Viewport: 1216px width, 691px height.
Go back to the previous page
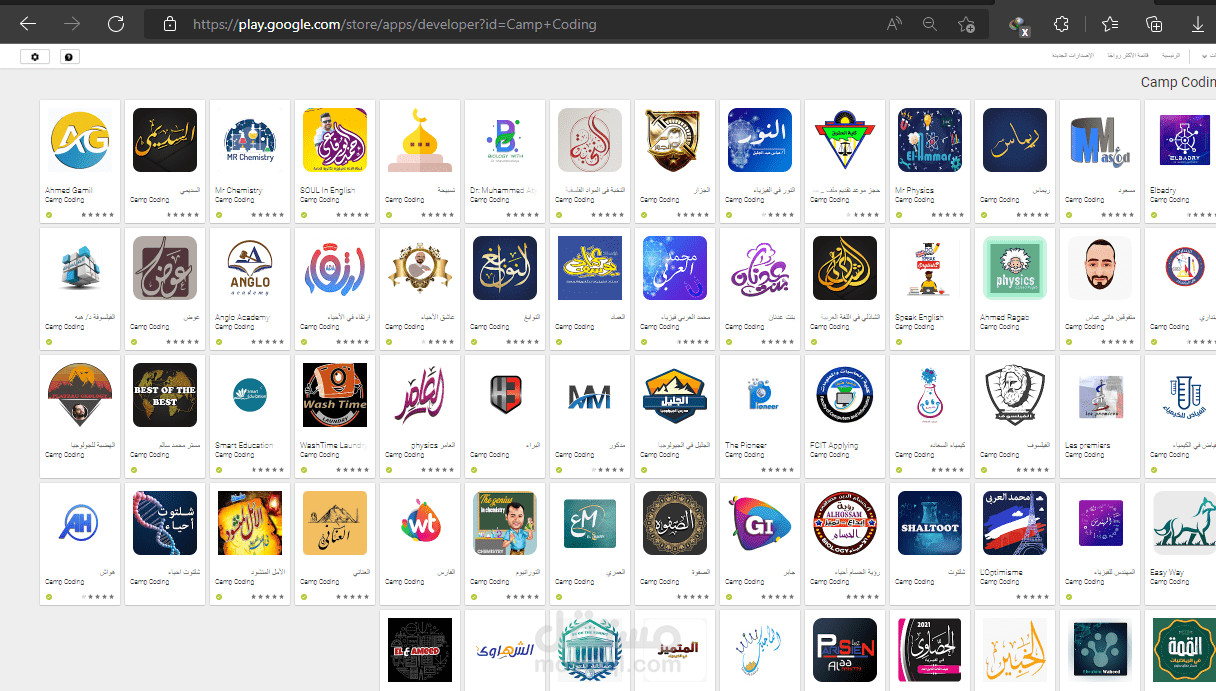(28, 23)
